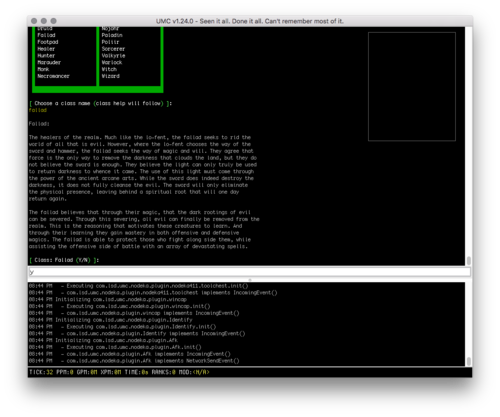The image size is (500, 417).
Task: Select "Marauder" in the class list
Action: (x=49, y=62)
